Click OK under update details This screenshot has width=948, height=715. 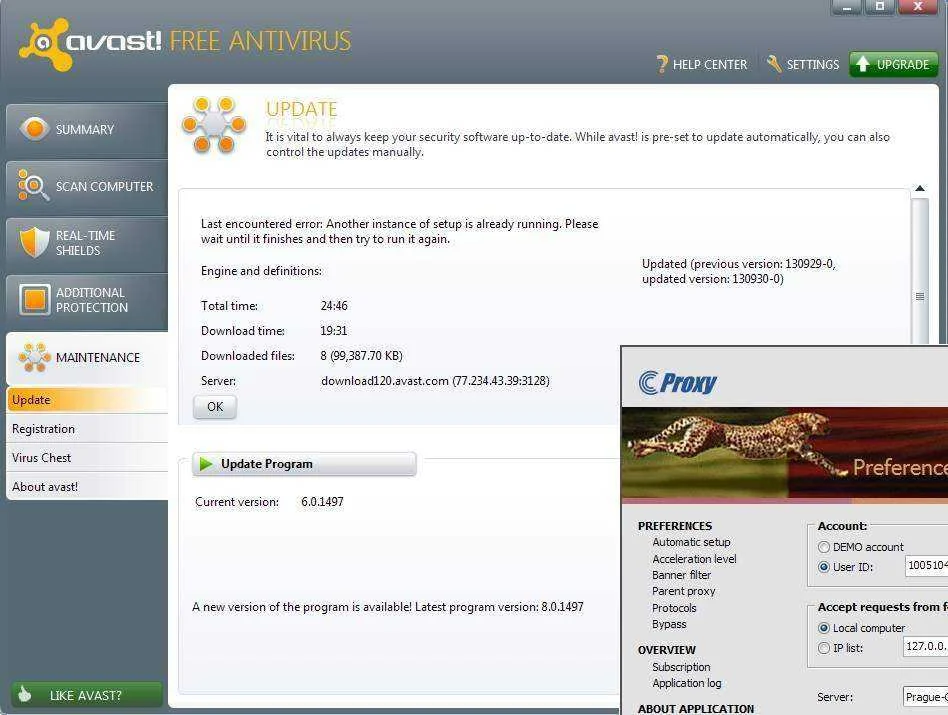(x=215, y=407)
